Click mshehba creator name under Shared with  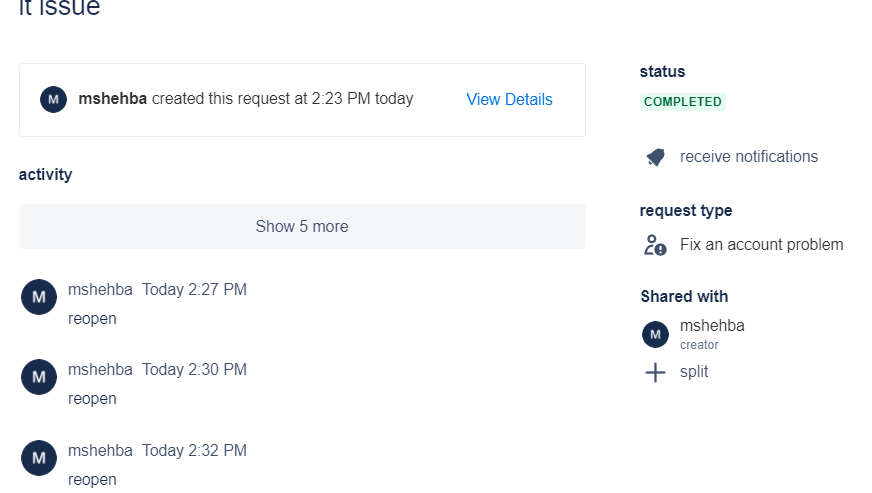point(712,325)
